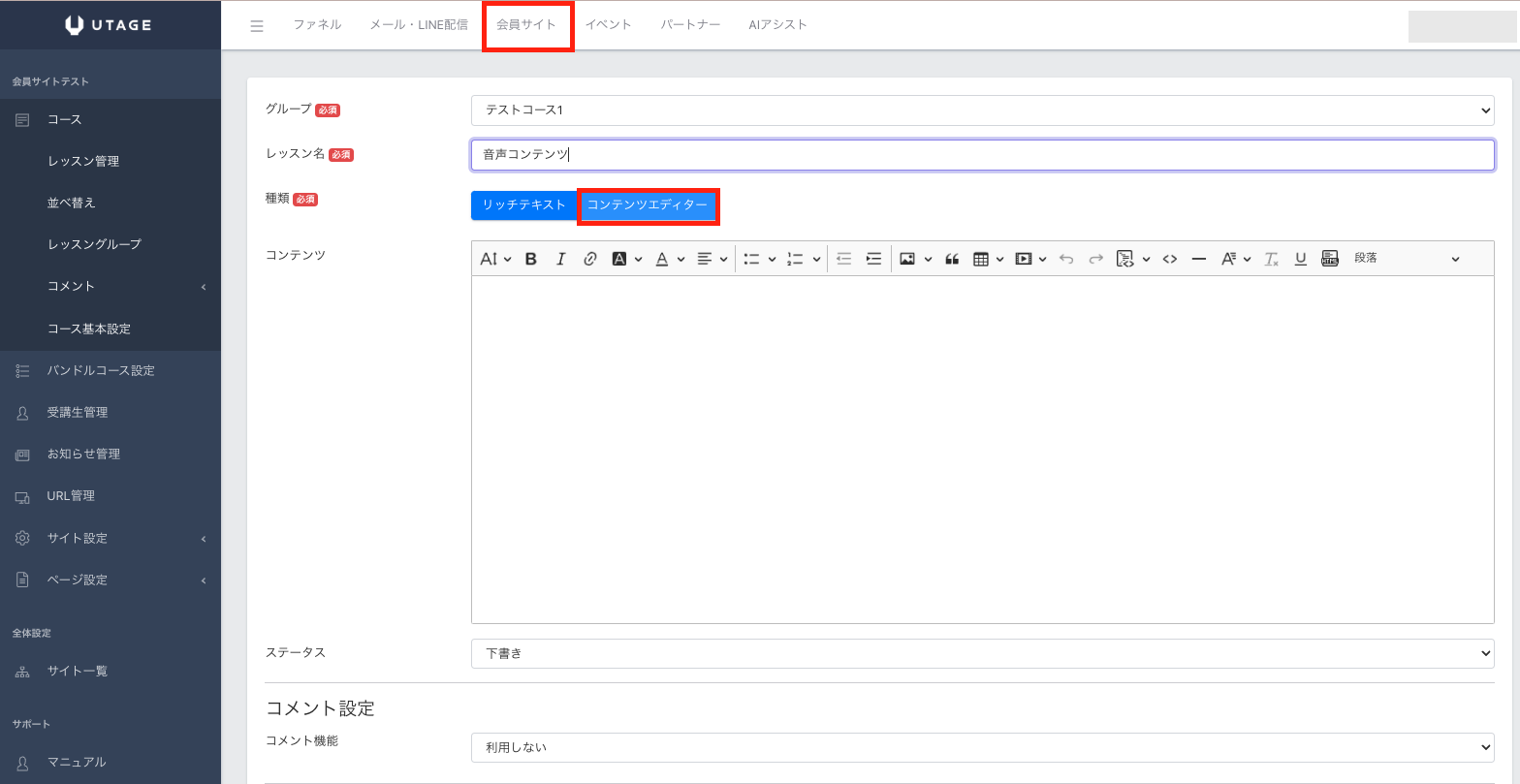Open the コメント機能 dropdown
Viewport: 1520px width, 784px height.
982,747
